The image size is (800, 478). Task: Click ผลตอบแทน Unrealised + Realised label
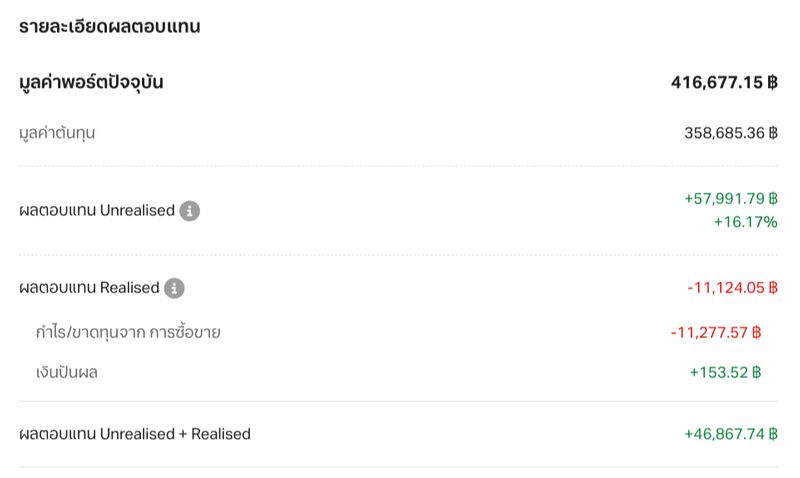(x=135, y=434)
